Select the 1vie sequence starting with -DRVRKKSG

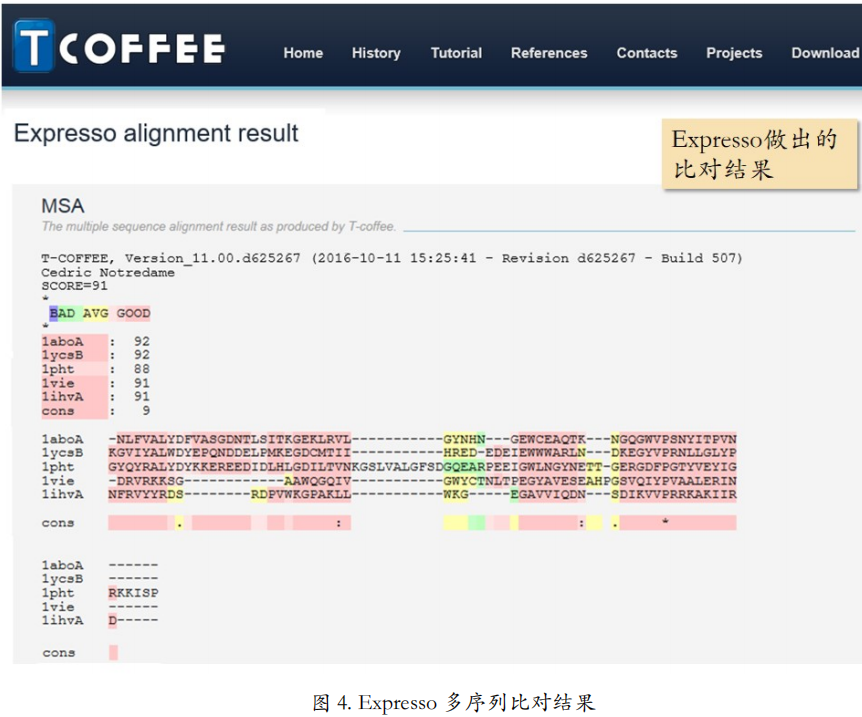coord(422,481)
